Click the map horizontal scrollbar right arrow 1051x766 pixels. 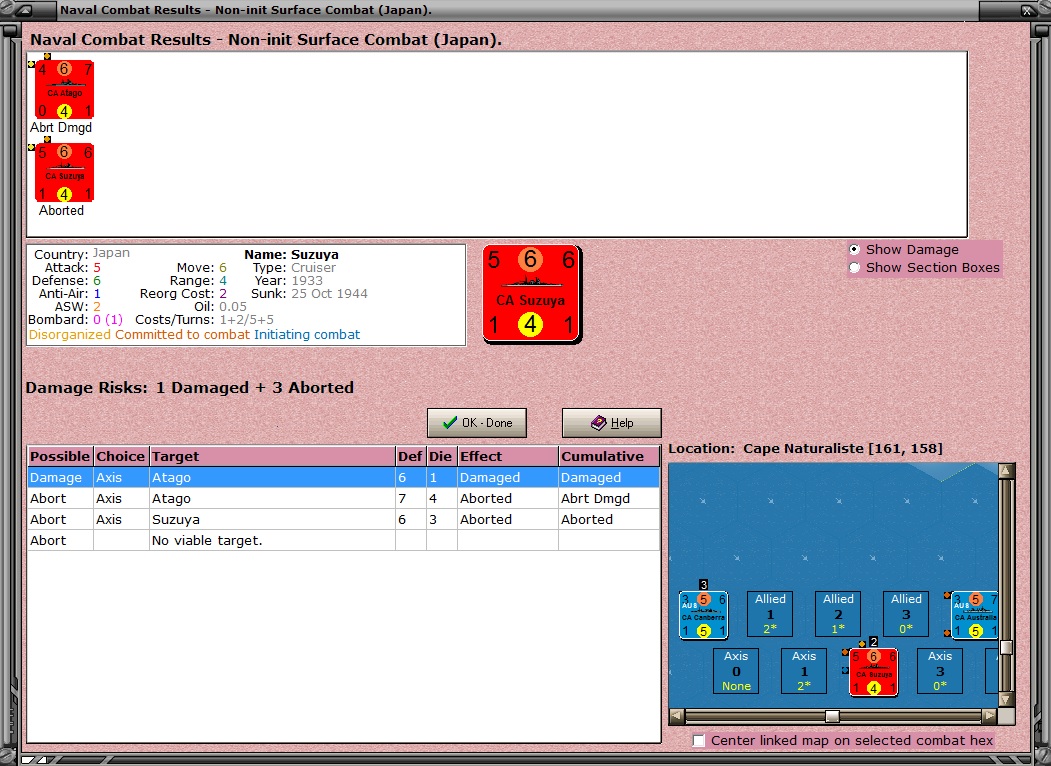click(989, 716)
